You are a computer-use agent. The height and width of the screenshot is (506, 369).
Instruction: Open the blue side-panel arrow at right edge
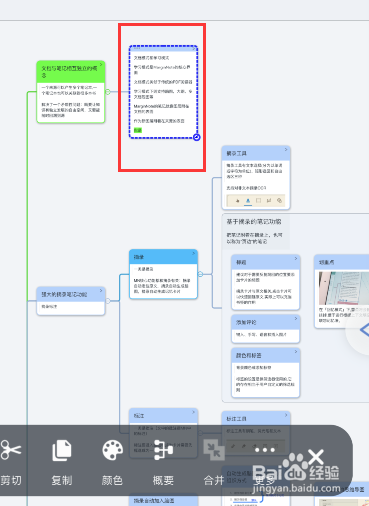(x=364, y=330)
